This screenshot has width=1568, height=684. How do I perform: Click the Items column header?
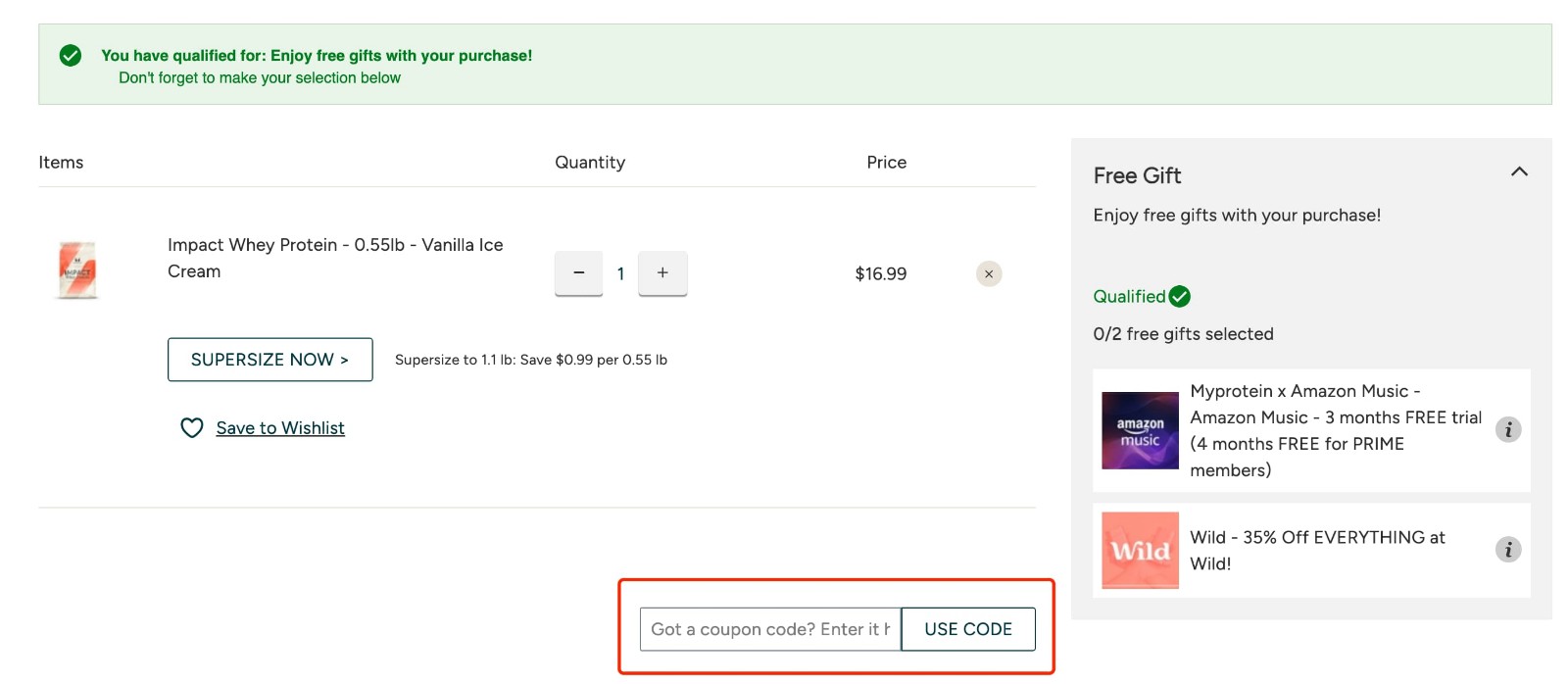point(61,162)
